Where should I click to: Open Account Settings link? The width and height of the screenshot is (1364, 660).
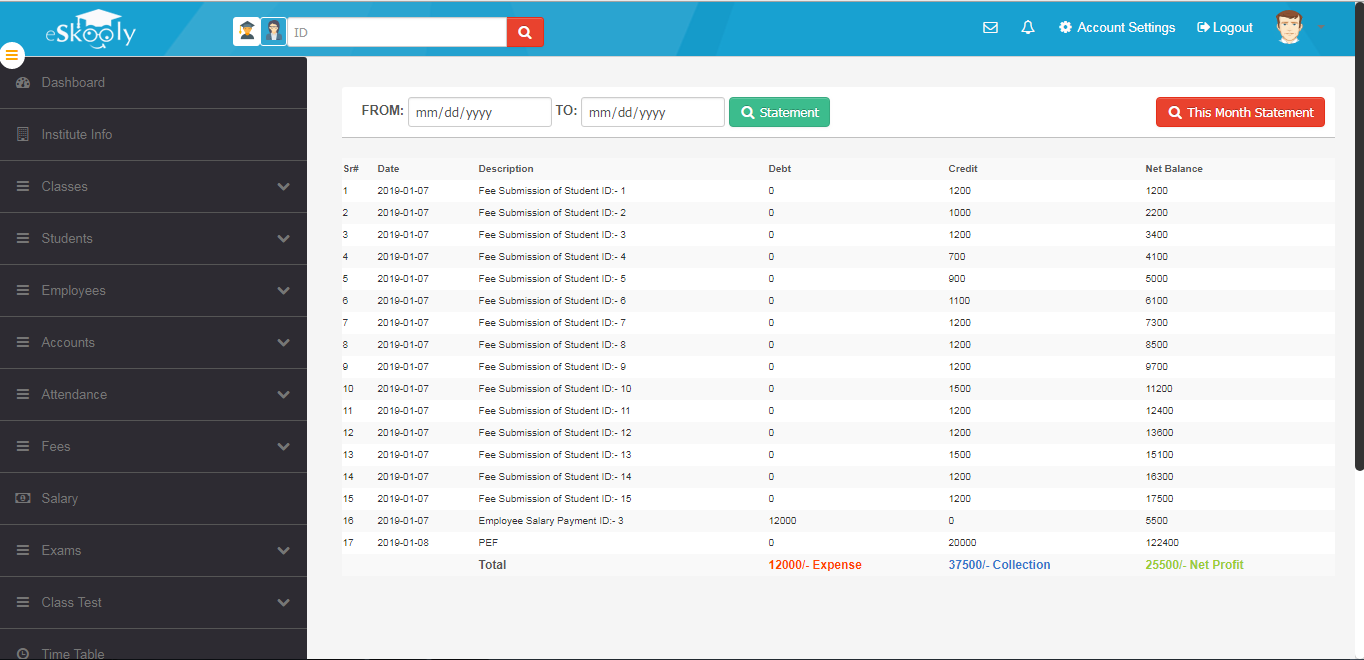pyautogui.click(x=1117, y=28)
